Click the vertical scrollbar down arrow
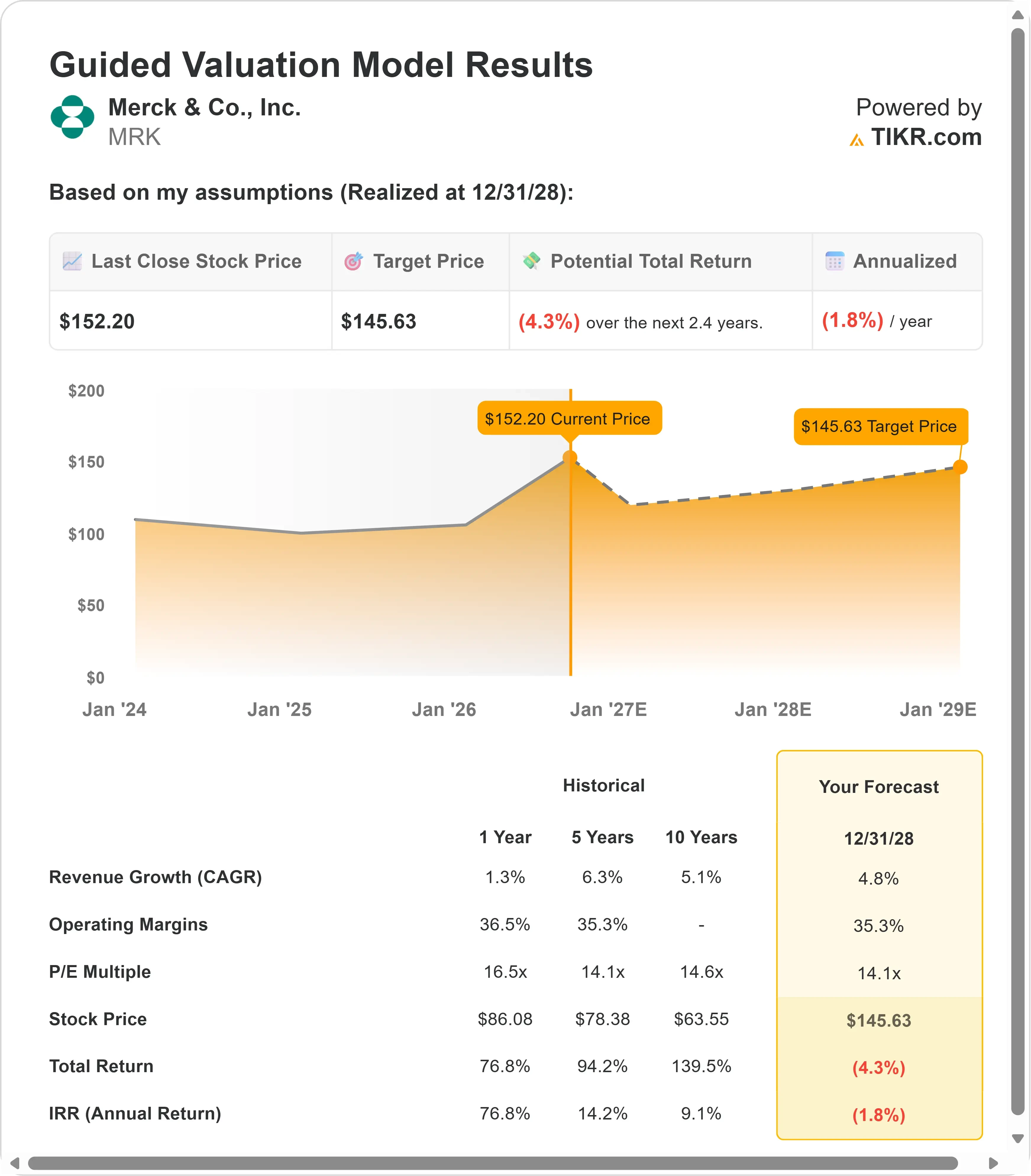This screenshot has height=1176, width=1031. point(1017,1138)
